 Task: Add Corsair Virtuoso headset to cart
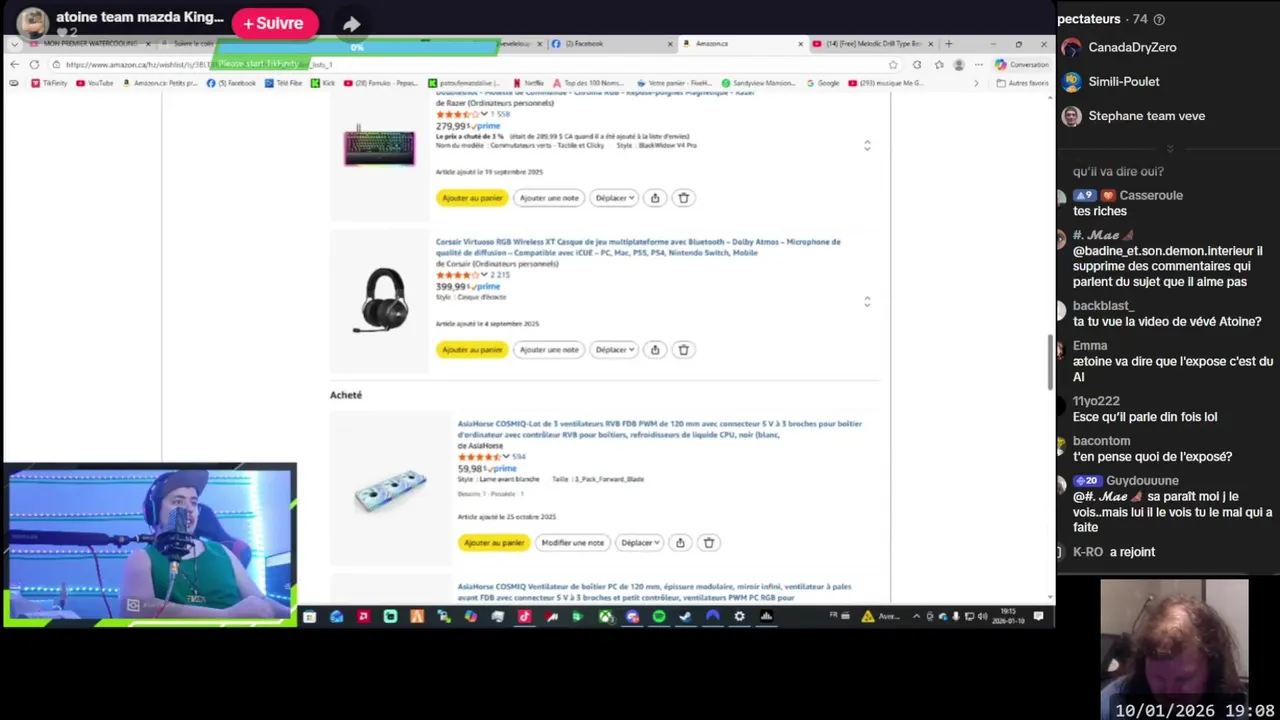(x=472, y=350)
